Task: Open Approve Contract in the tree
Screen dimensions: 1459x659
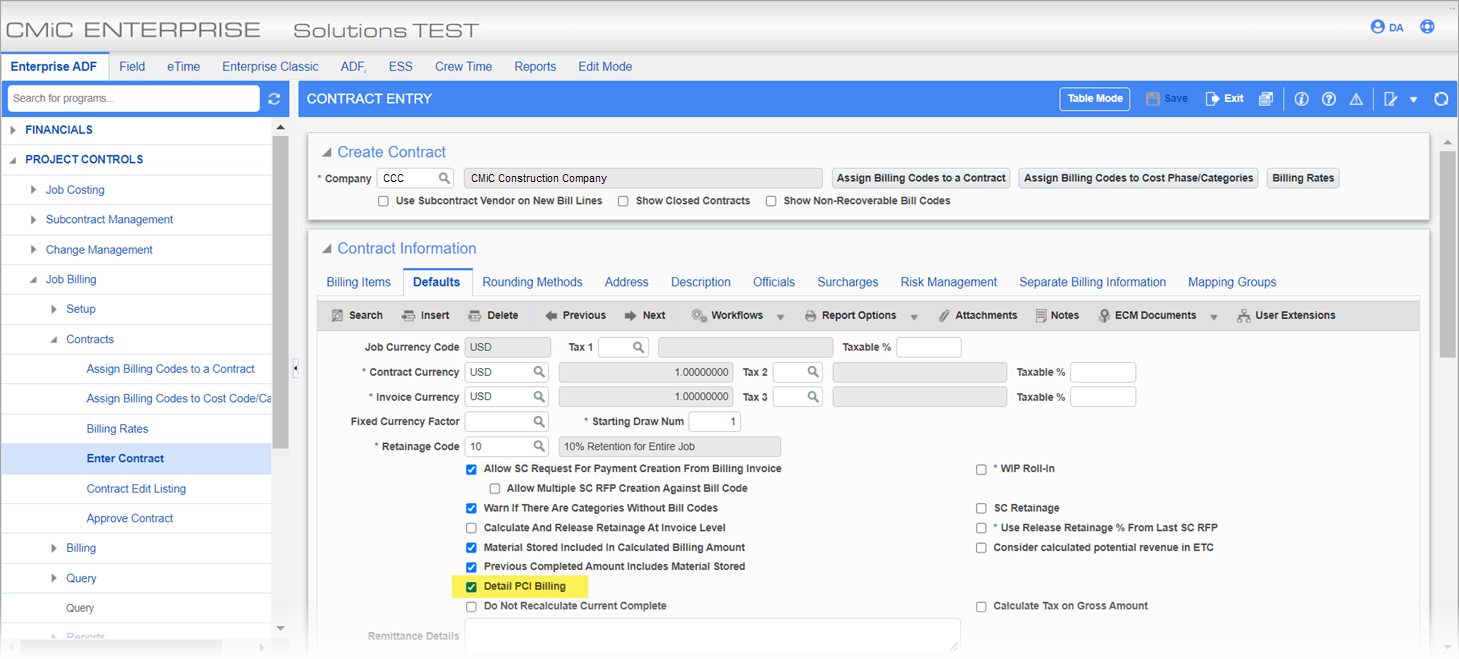Action: [130, 518]
